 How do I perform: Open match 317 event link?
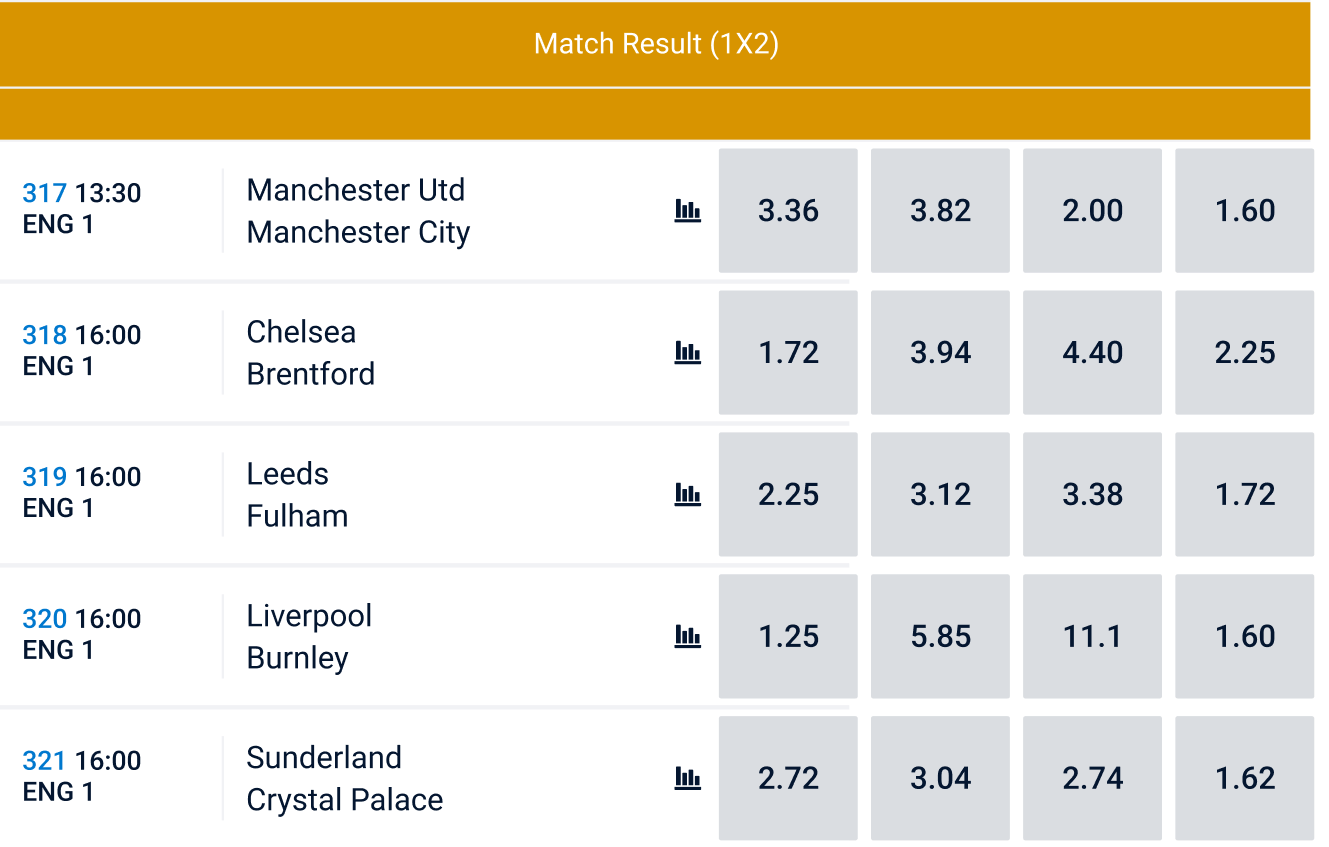[45, 193]
